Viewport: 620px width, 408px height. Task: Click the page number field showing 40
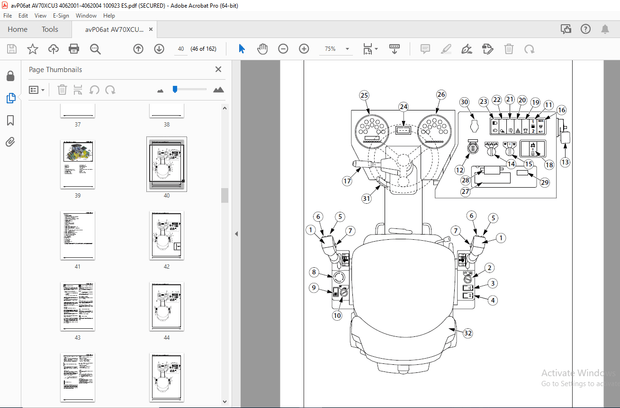click(181, 49)
